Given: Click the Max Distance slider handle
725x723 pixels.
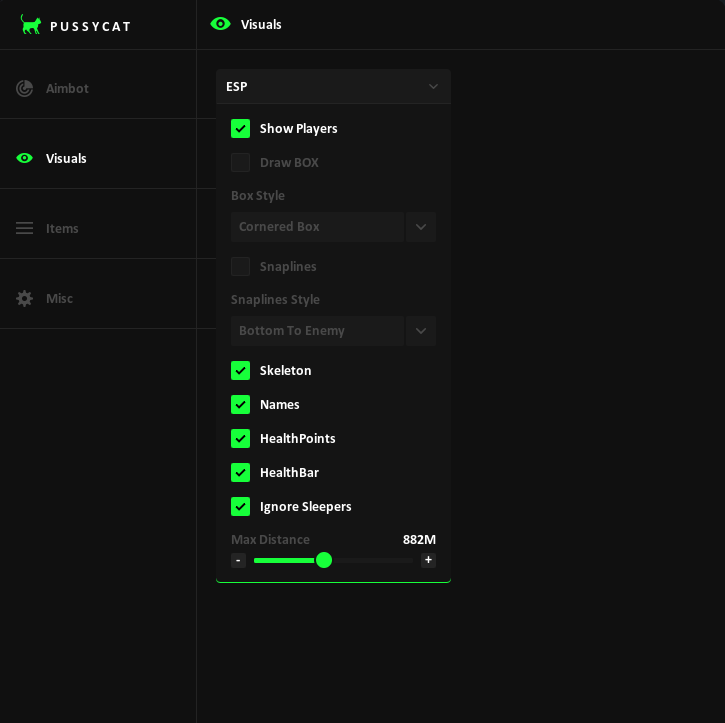Looking at the screenshot, I should coord(324,560).
